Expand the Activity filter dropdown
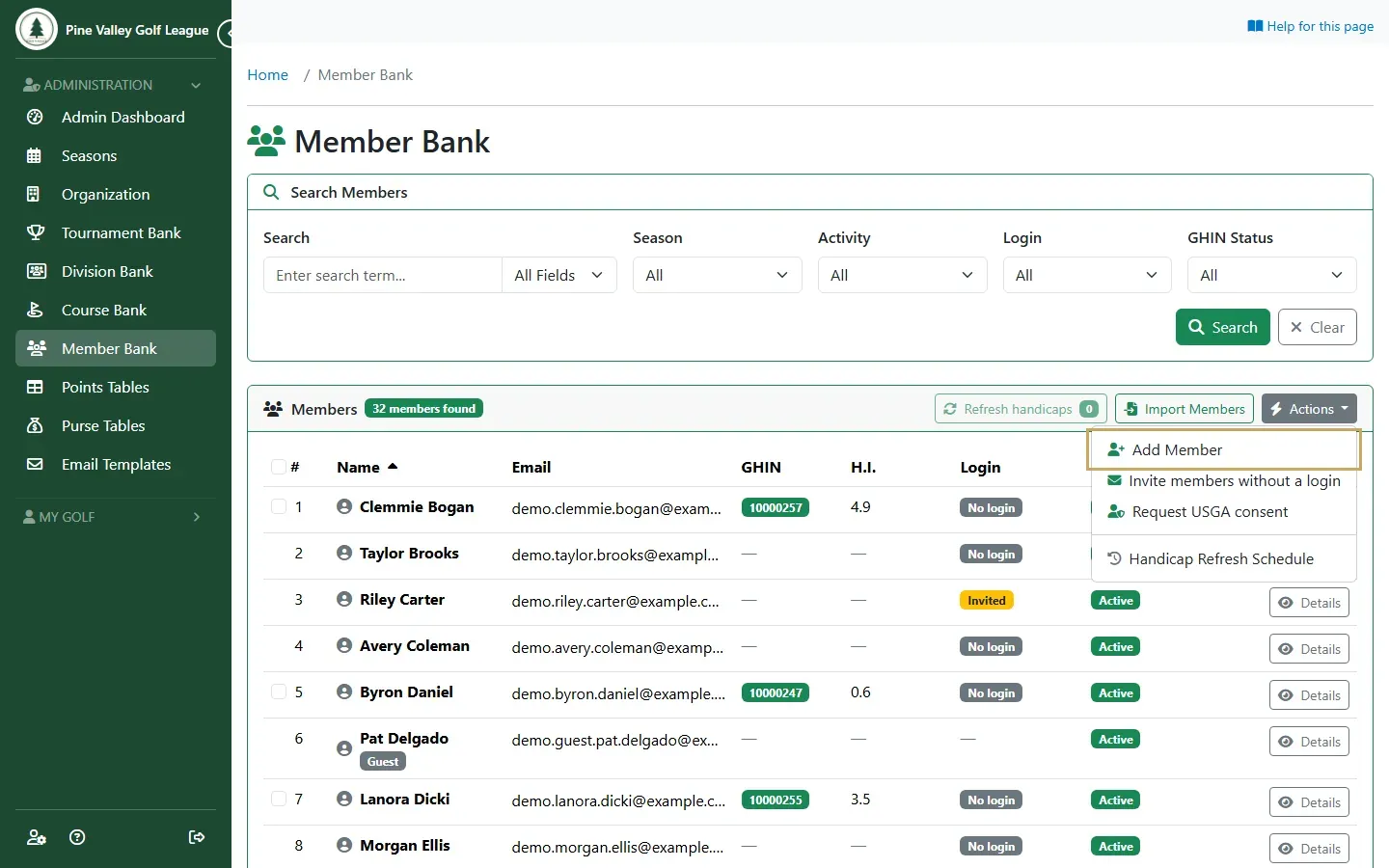Viewport: 1389px width, 868px height. [903, 275]
